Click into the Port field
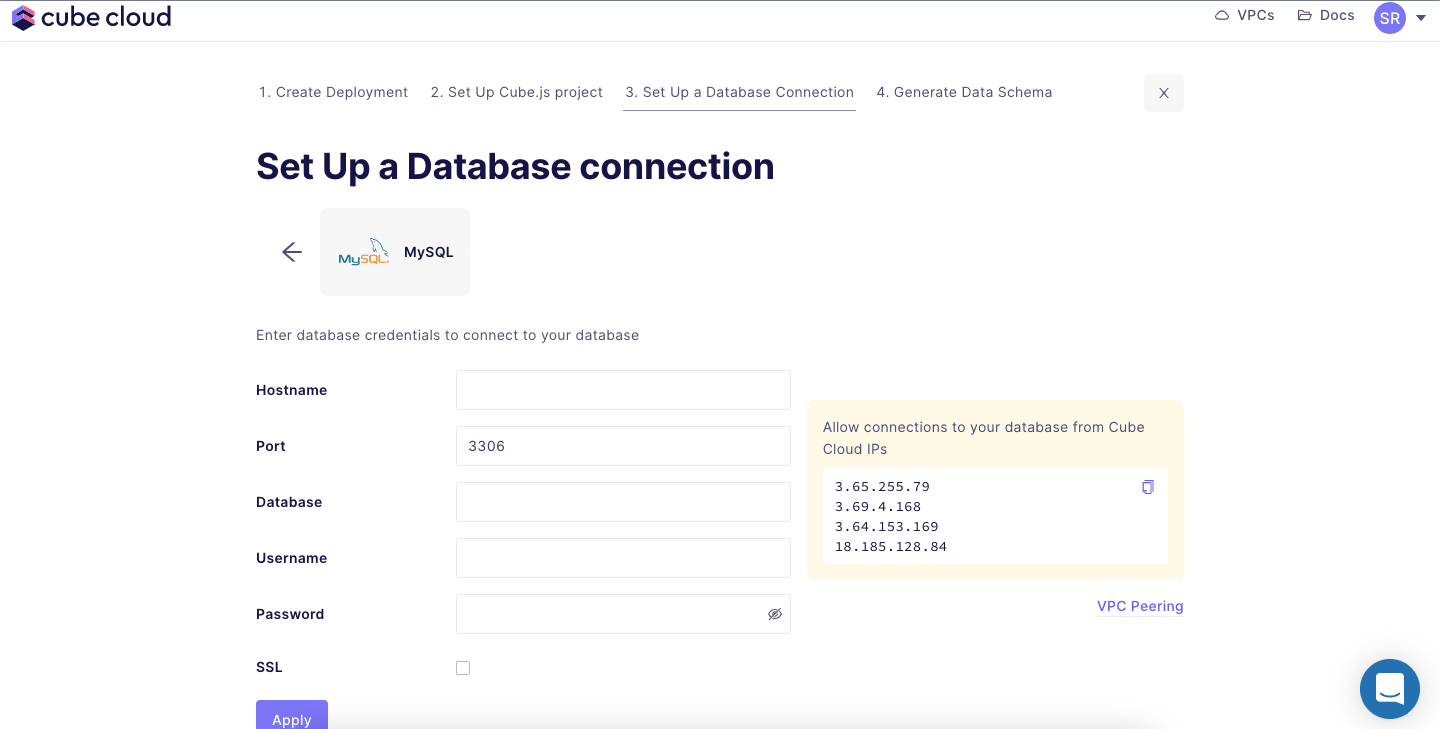This screenshot has width=1440, height=729. tap(623, 446)
